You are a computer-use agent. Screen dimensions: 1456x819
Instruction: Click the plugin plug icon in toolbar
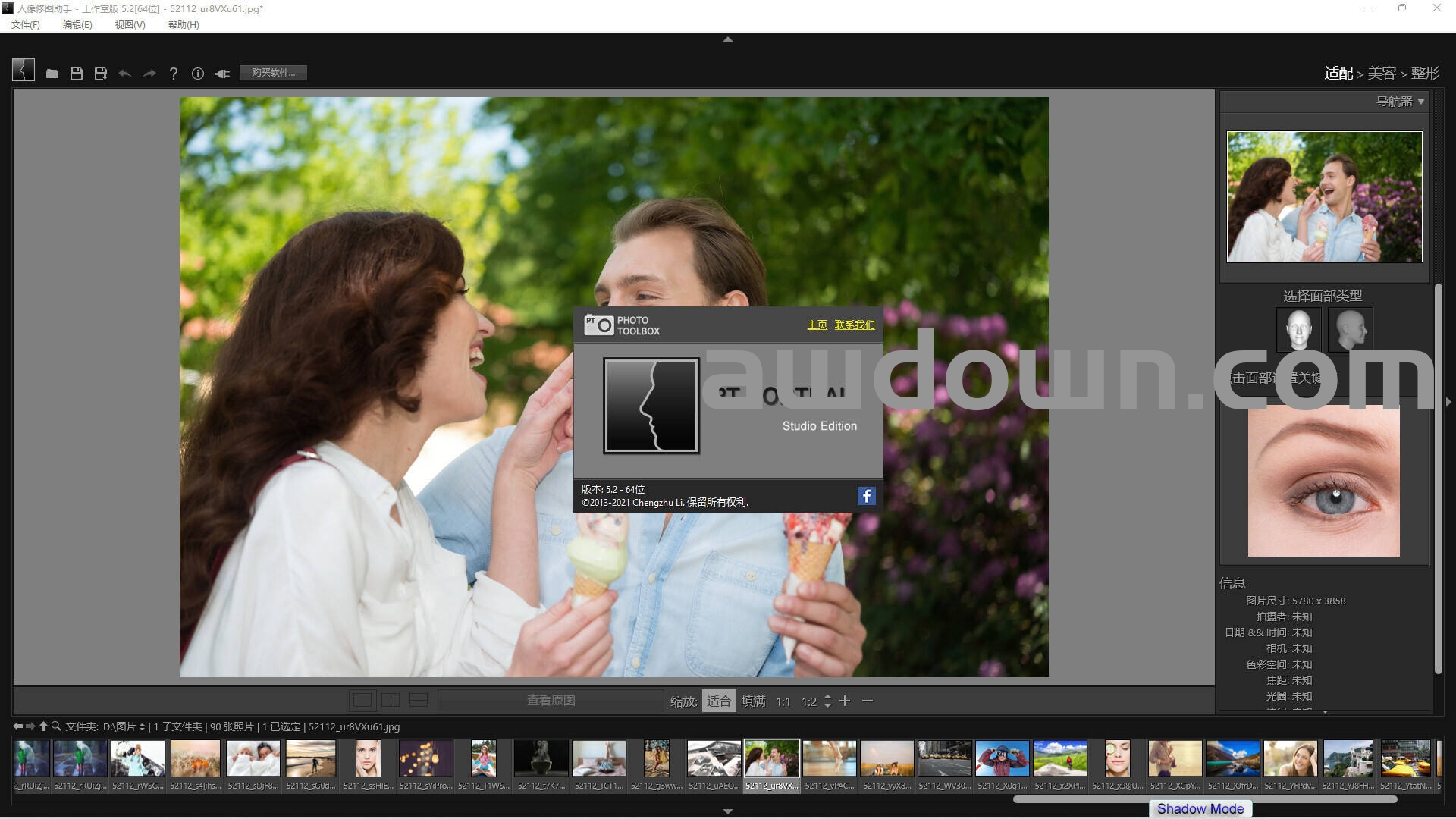(x=222, y=74)
